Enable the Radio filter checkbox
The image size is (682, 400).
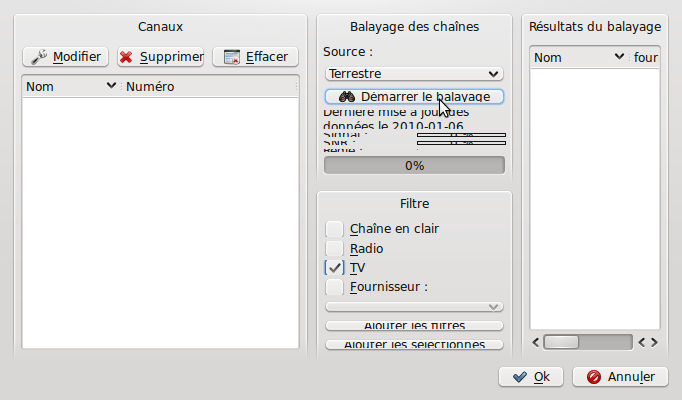(x=335, y=248)
